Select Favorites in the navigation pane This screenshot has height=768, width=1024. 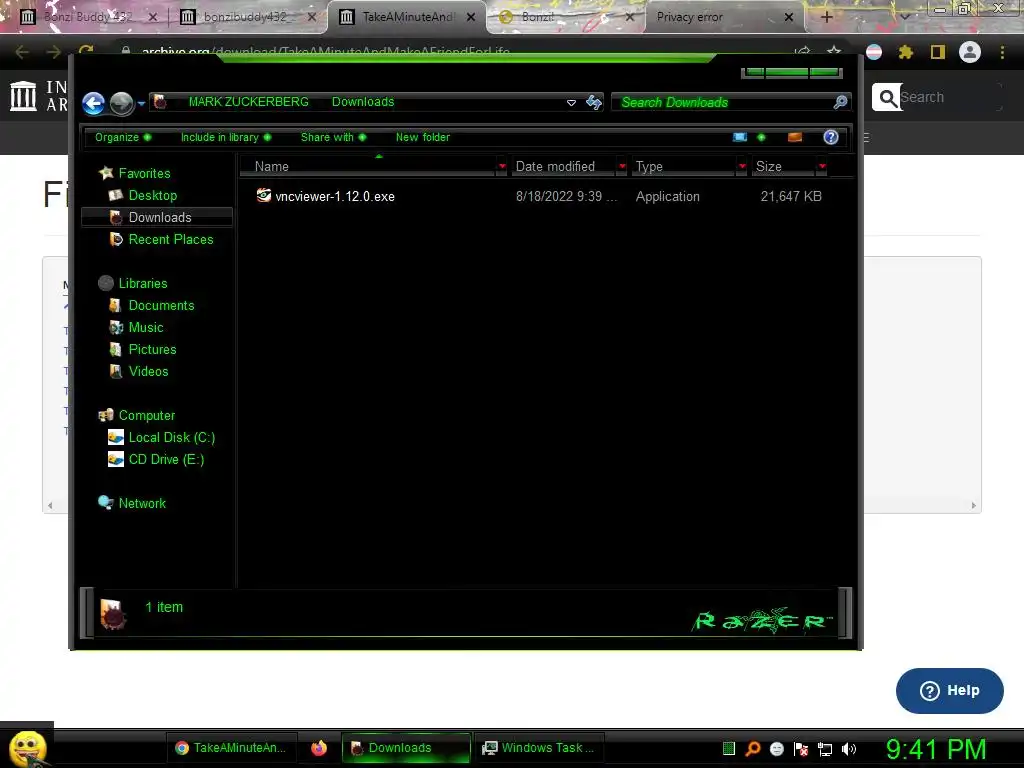144,173
